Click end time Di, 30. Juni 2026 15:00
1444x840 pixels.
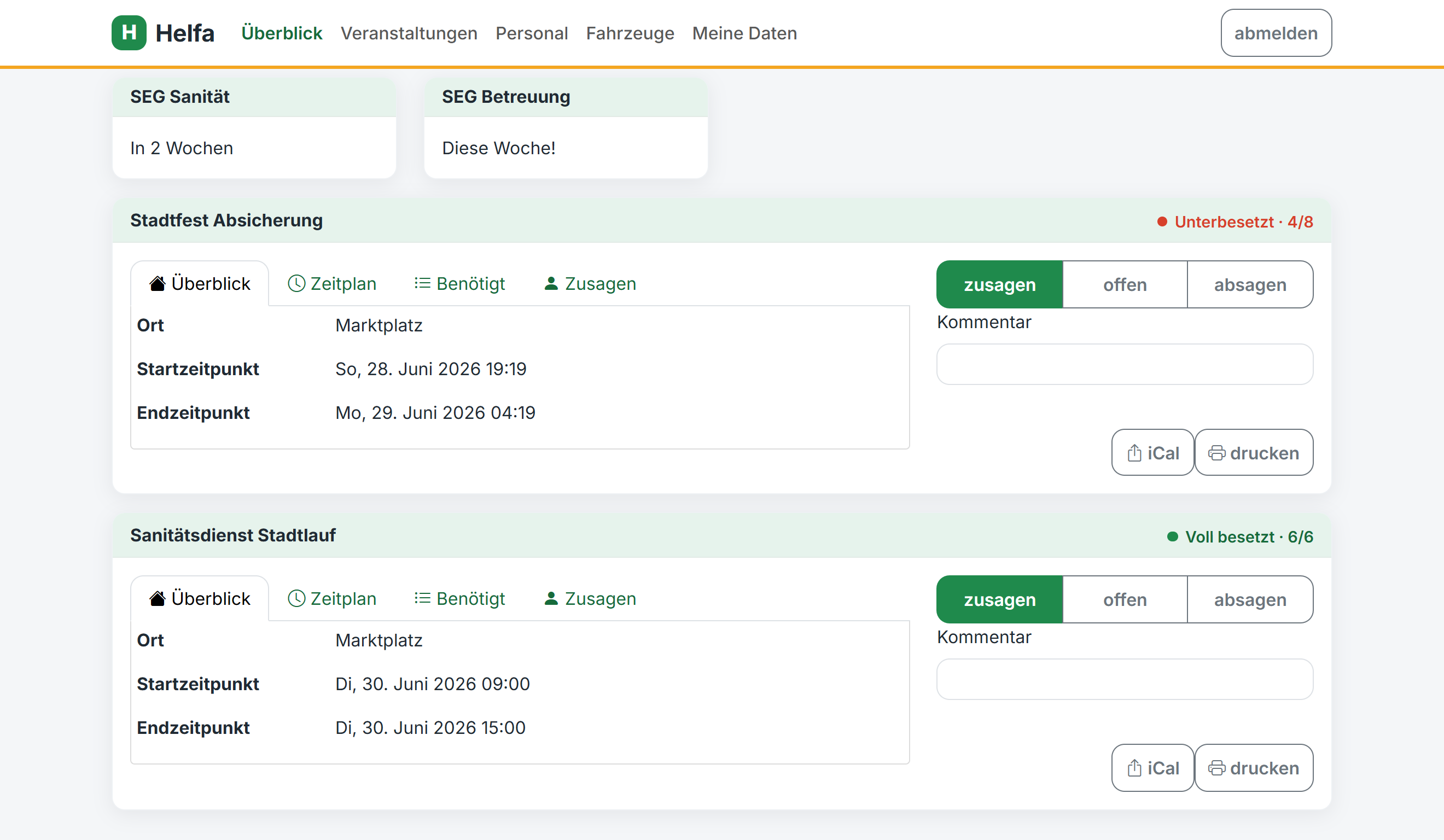[430, 728]
